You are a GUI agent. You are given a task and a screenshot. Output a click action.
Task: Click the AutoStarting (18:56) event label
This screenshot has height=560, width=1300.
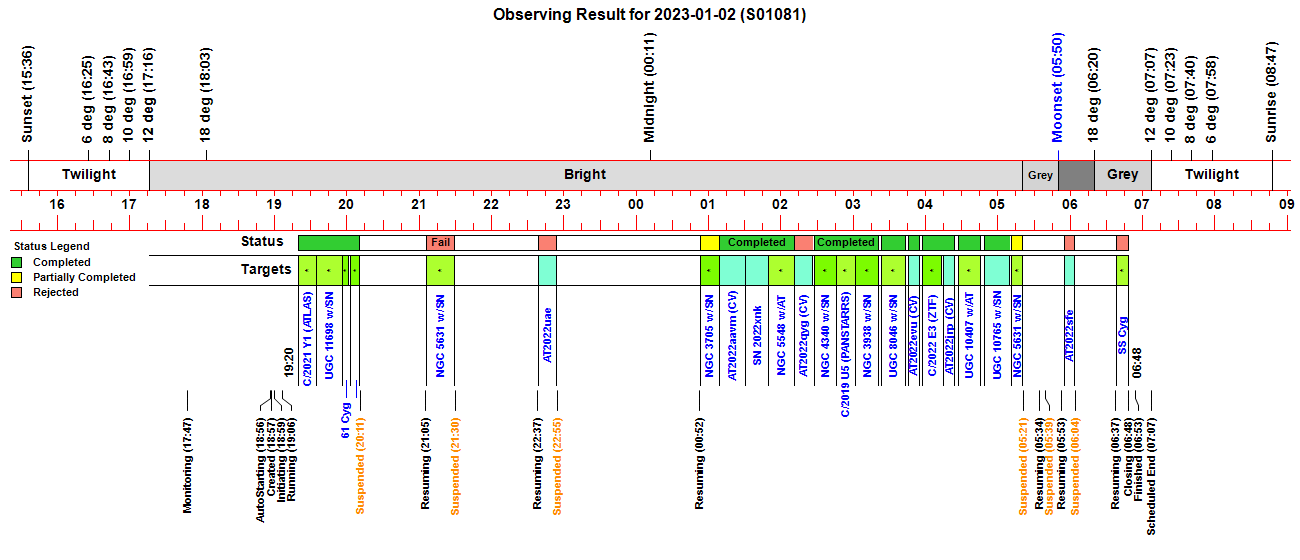[x=261, y=469]
